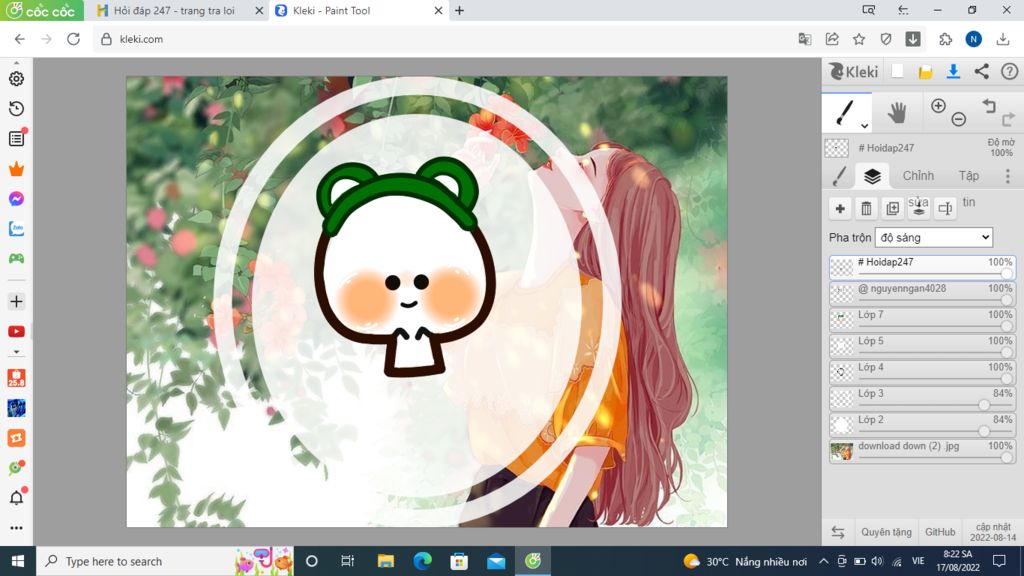Open Messenger in Cốc Cốc sidebar
This screenshot has height=576, width=1024.
[16, 199]
